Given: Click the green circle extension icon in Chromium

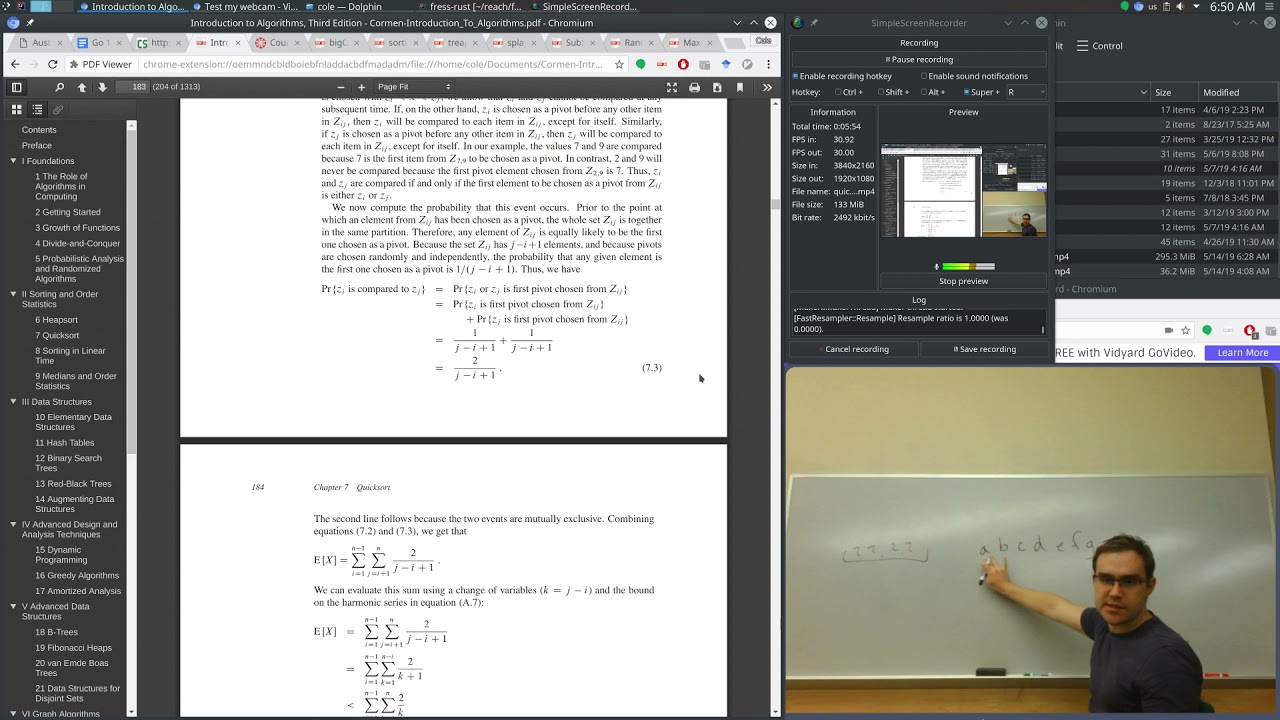Looking at the screenshot, I should [641, 64].
